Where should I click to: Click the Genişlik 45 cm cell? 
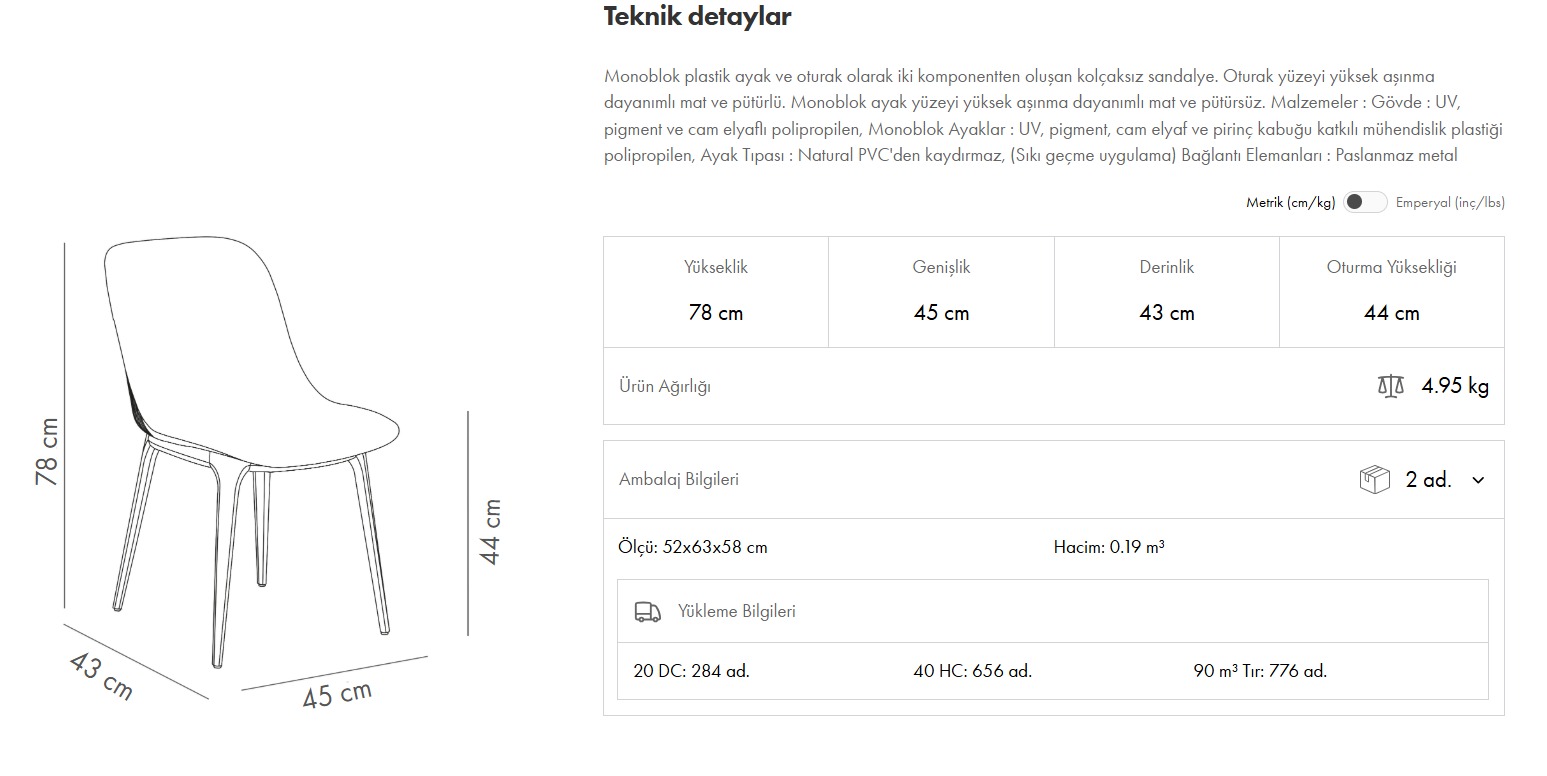[941, 291]
